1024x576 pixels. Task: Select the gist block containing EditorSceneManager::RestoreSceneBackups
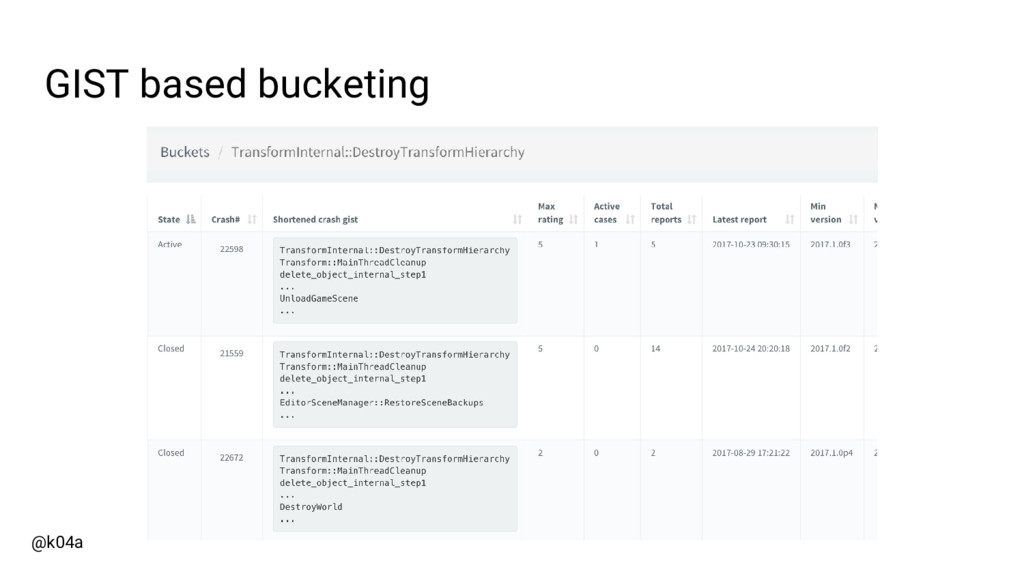395,384
